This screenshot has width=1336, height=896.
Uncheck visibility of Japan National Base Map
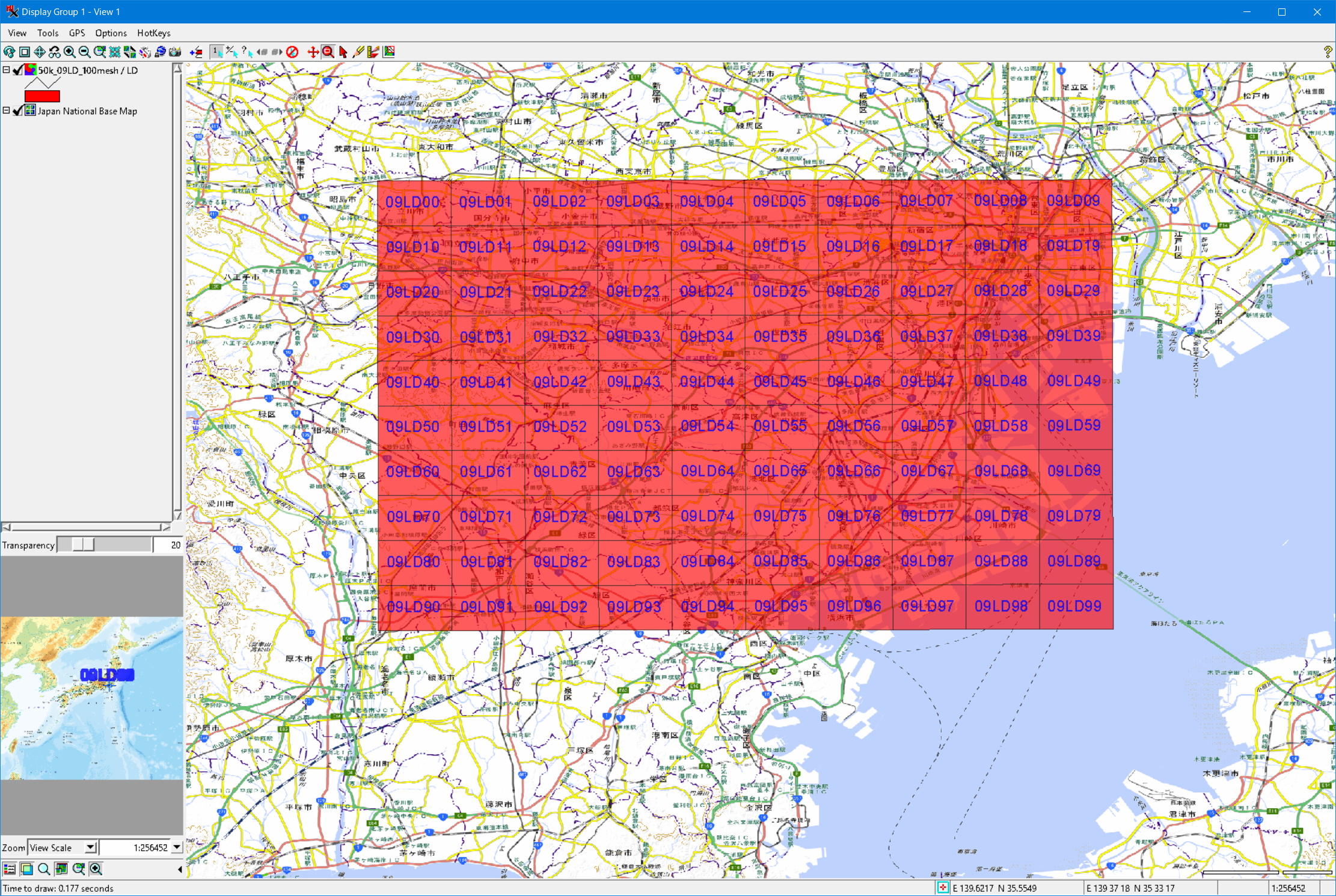tap(18, 111)
